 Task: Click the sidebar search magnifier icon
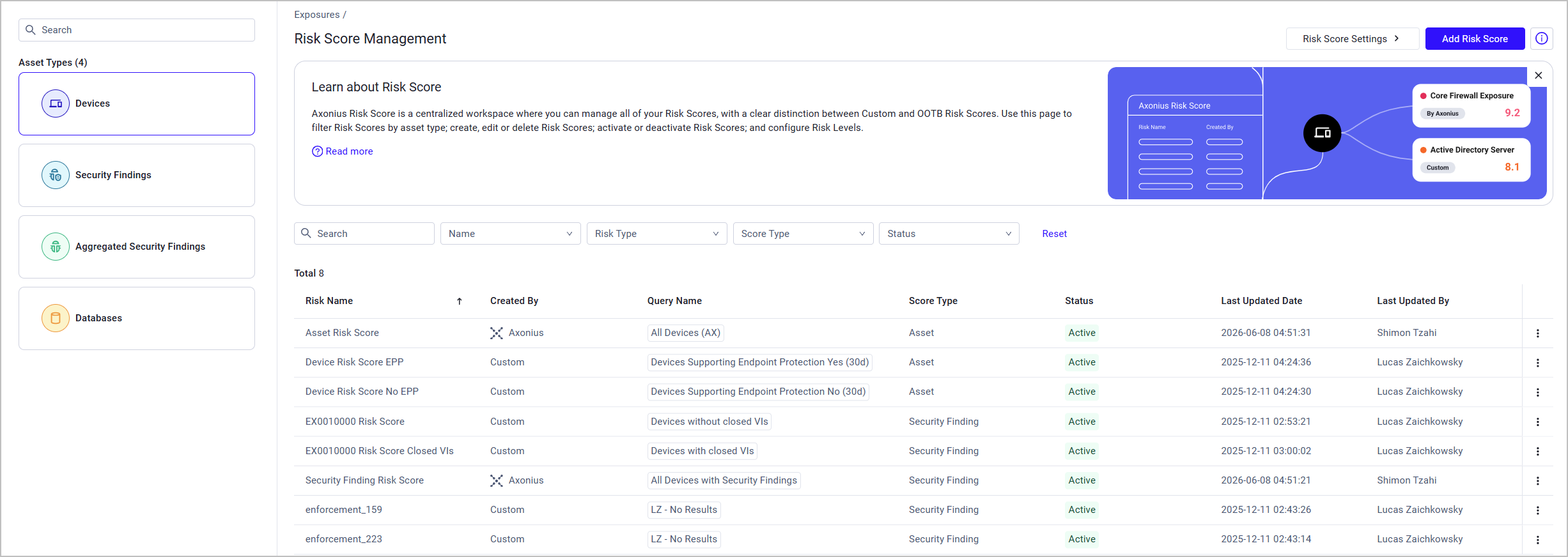(30, 30)
